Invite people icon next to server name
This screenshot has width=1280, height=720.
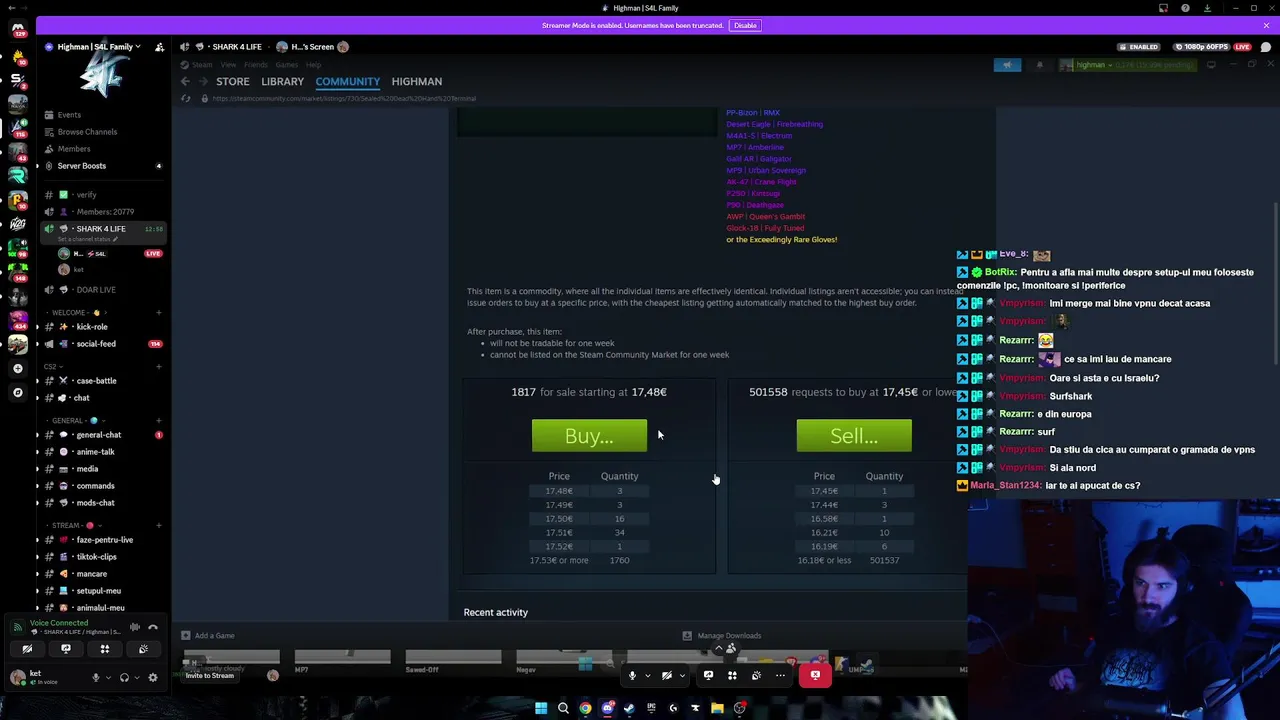[159, 47]
